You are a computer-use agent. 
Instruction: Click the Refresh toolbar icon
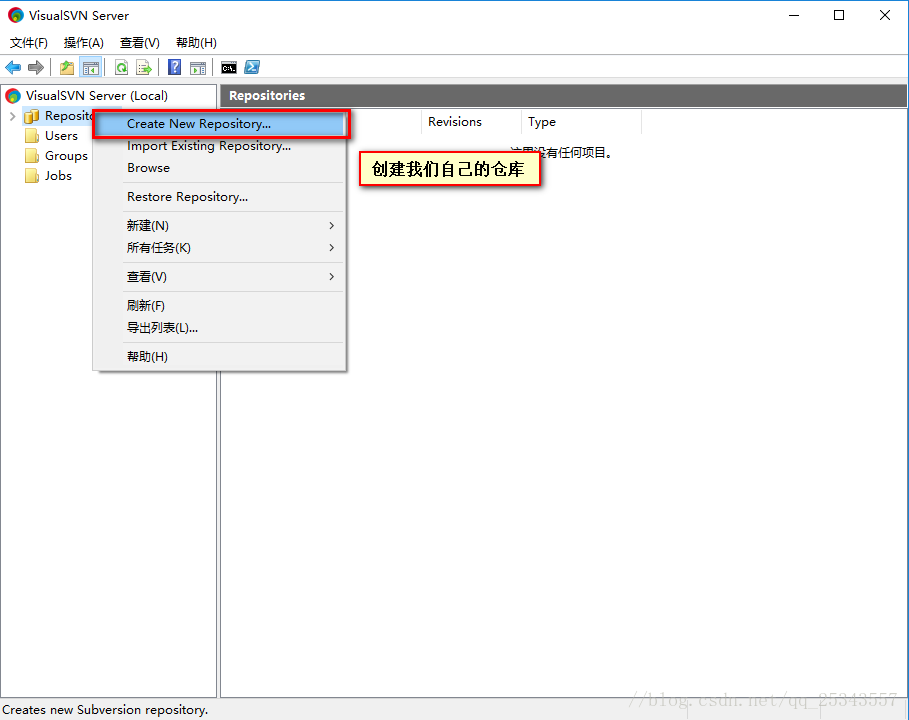click(x=121, y=68)
